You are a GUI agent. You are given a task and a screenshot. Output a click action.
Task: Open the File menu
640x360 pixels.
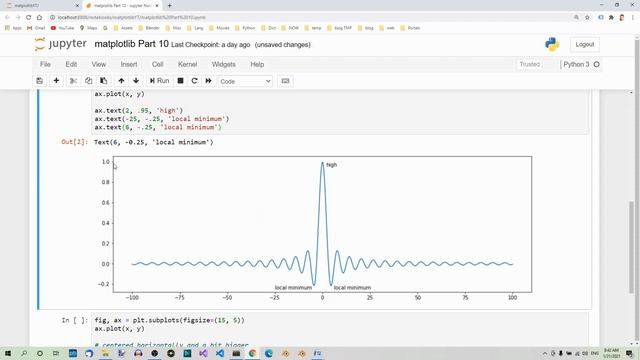pos(45,64)
